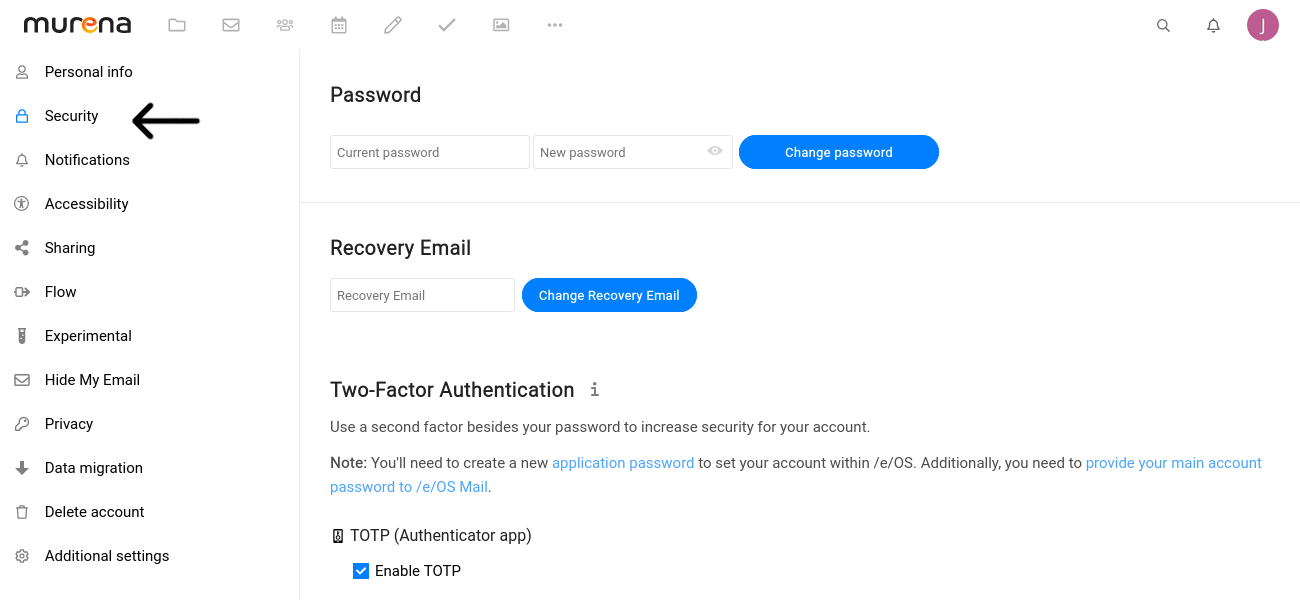Open the Mail app icon
Screen dimensions: 1300x600
coord(231,25)
